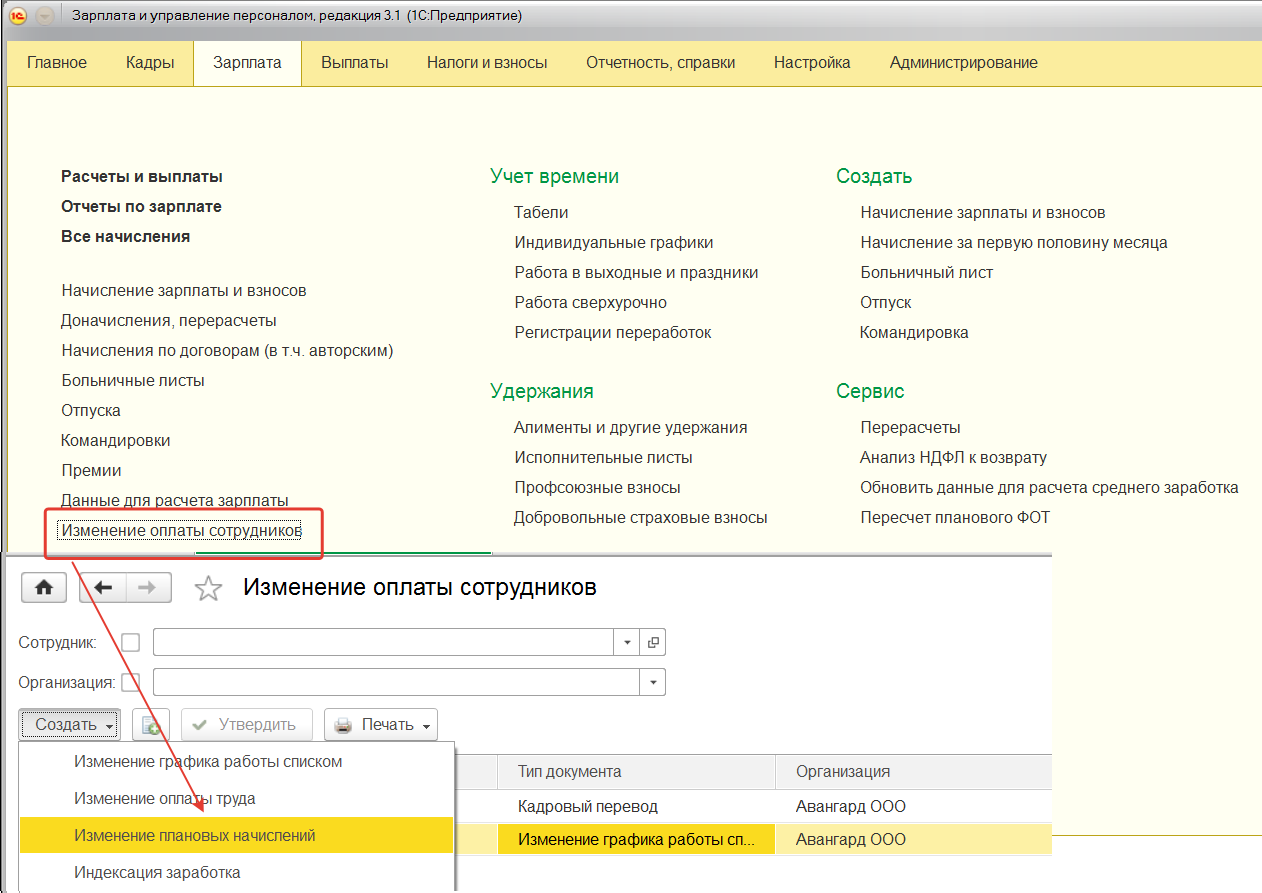Click the create-by-copy document icon

pyautogui.click(x=151, y=725)
